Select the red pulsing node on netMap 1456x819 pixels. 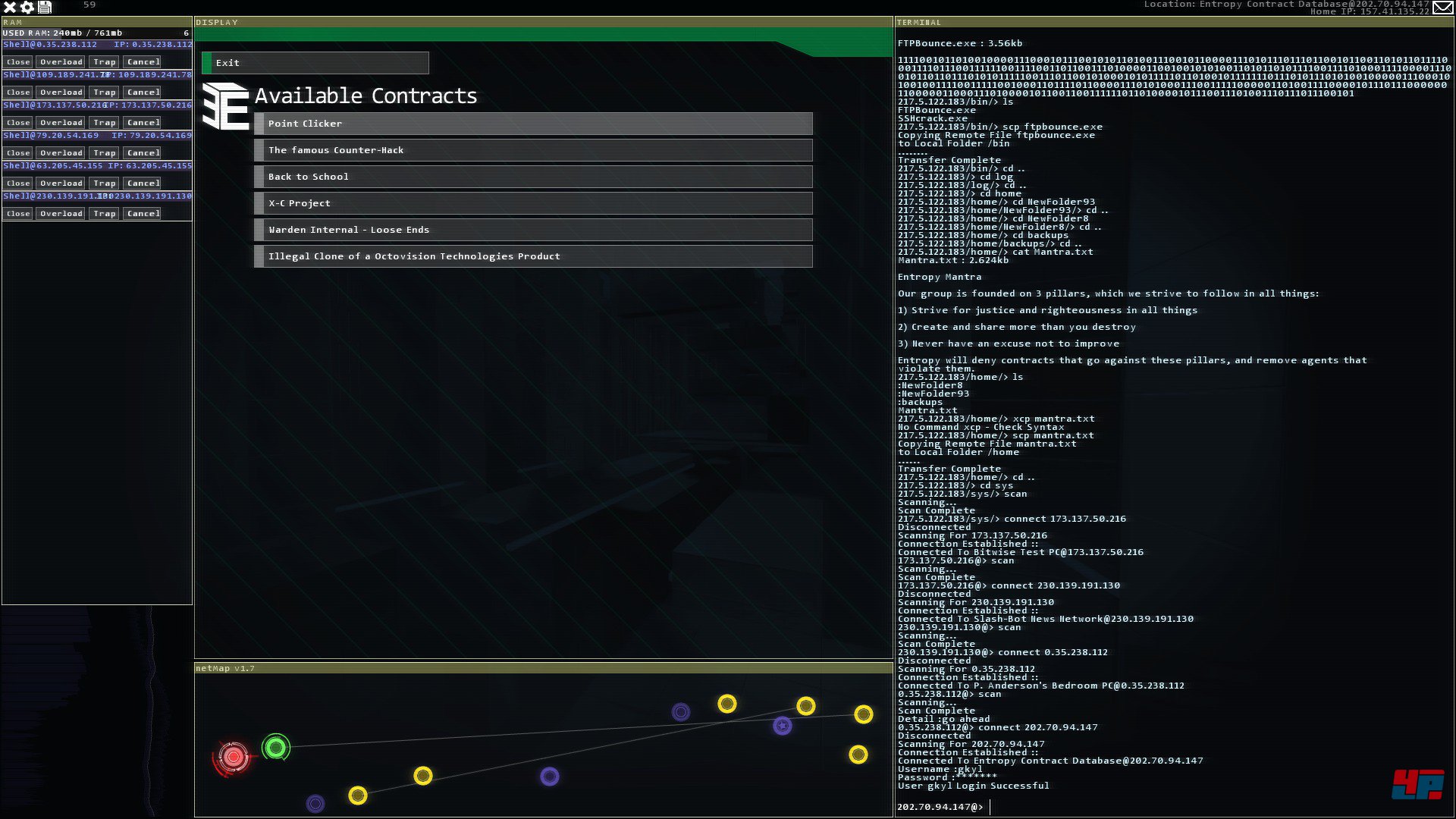(x=234, y=756)
